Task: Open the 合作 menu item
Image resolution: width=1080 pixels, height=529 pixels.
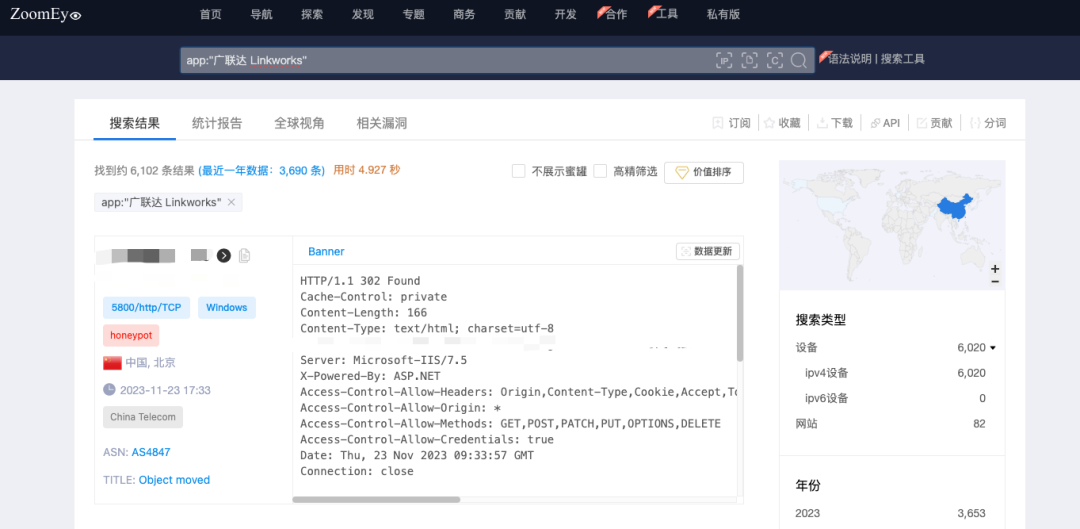Action: (x=616, y=14)
